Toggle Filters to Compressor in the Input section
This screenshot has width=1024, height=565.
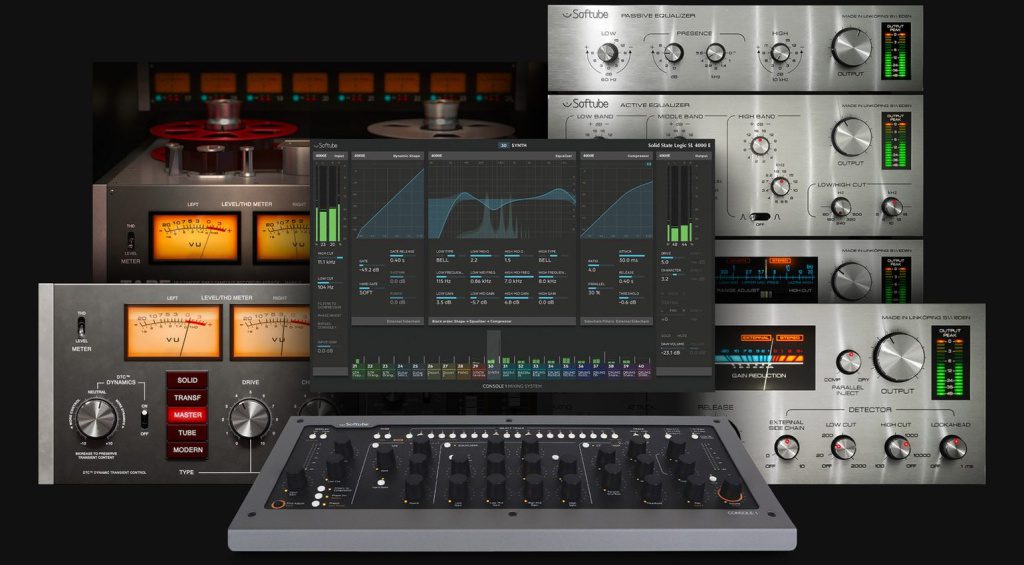(327, 304)
